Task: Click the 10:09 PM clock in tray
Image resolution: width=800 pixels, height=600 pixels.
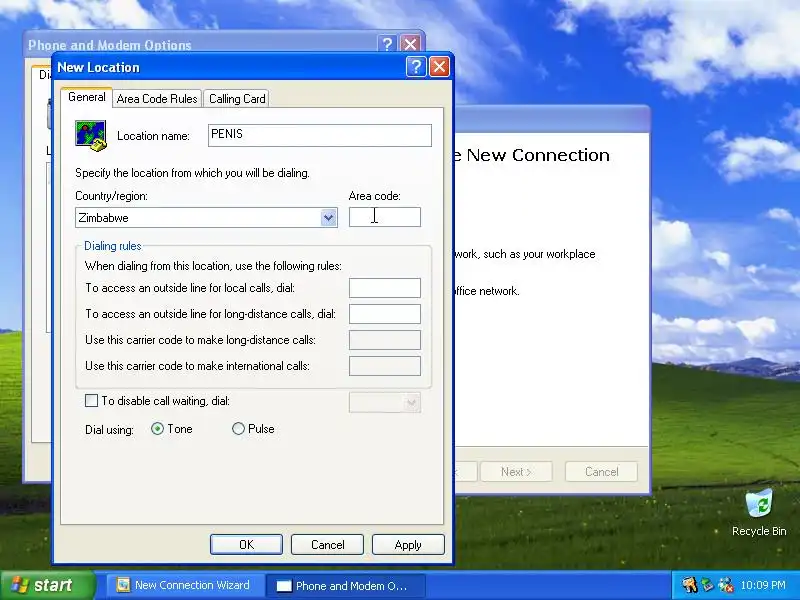Action: [763, 585]
